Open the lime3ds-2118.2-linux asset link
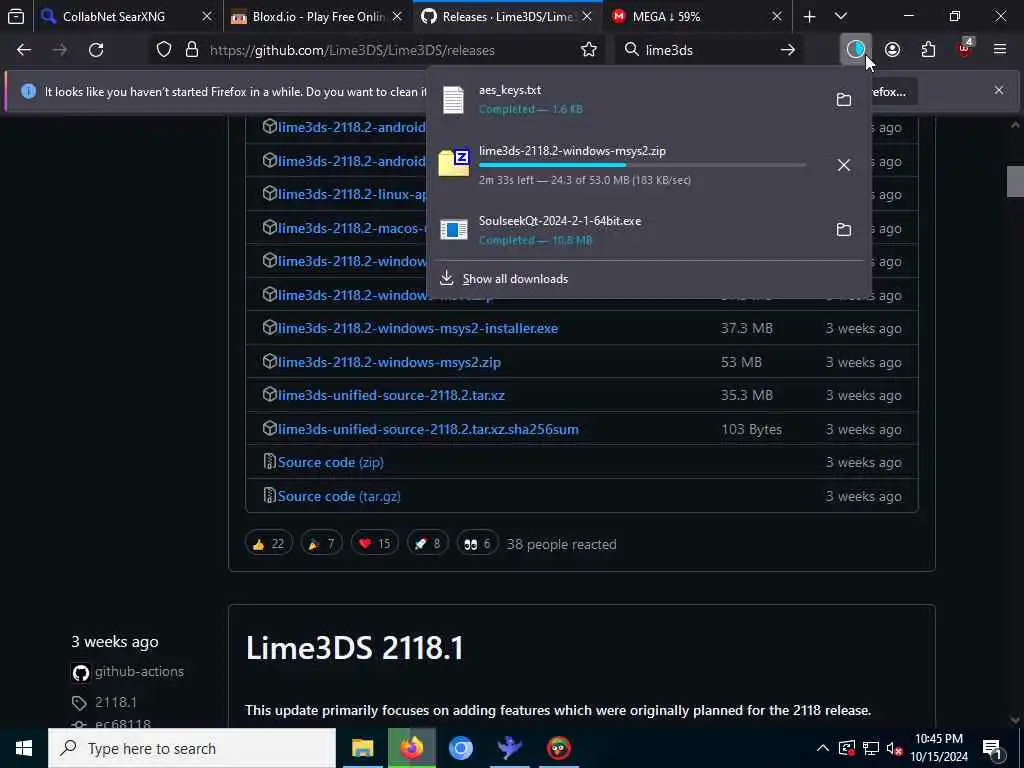1024x768 pixels. (x=351, y=194)
